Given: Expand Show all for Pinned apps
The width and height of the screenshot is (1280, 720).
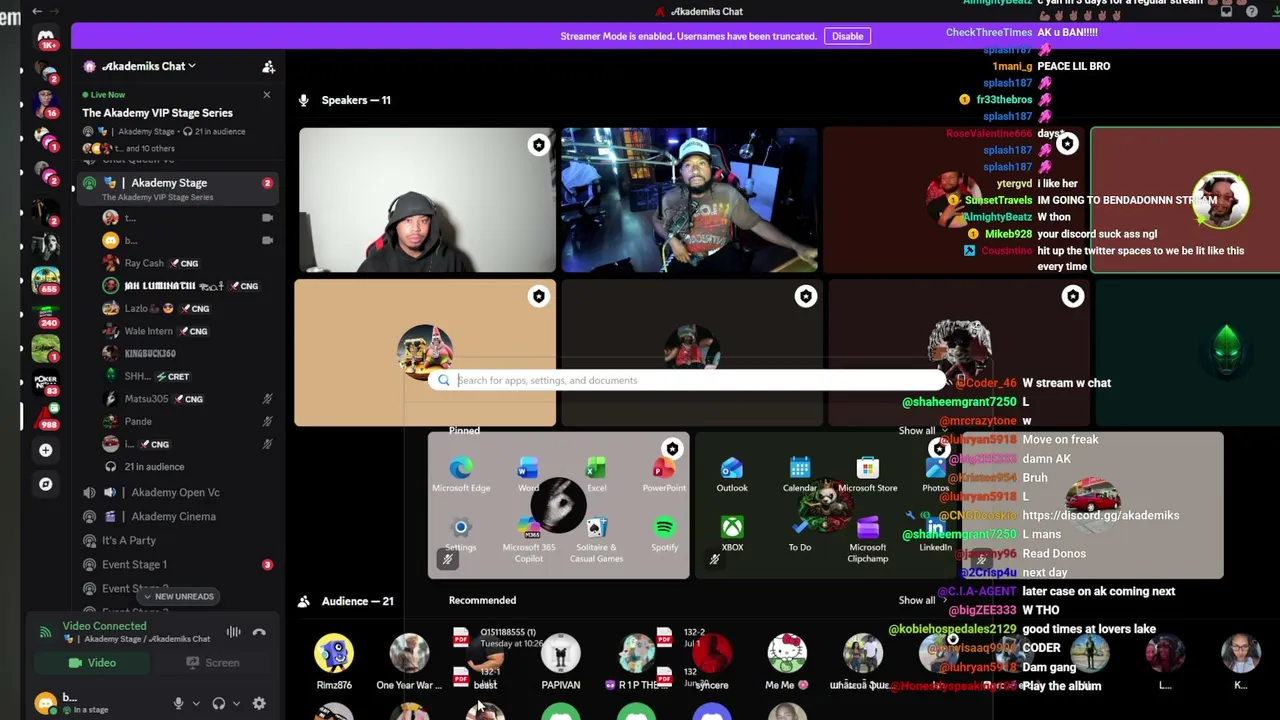Looking at the screenshot, I should [921, 430].
